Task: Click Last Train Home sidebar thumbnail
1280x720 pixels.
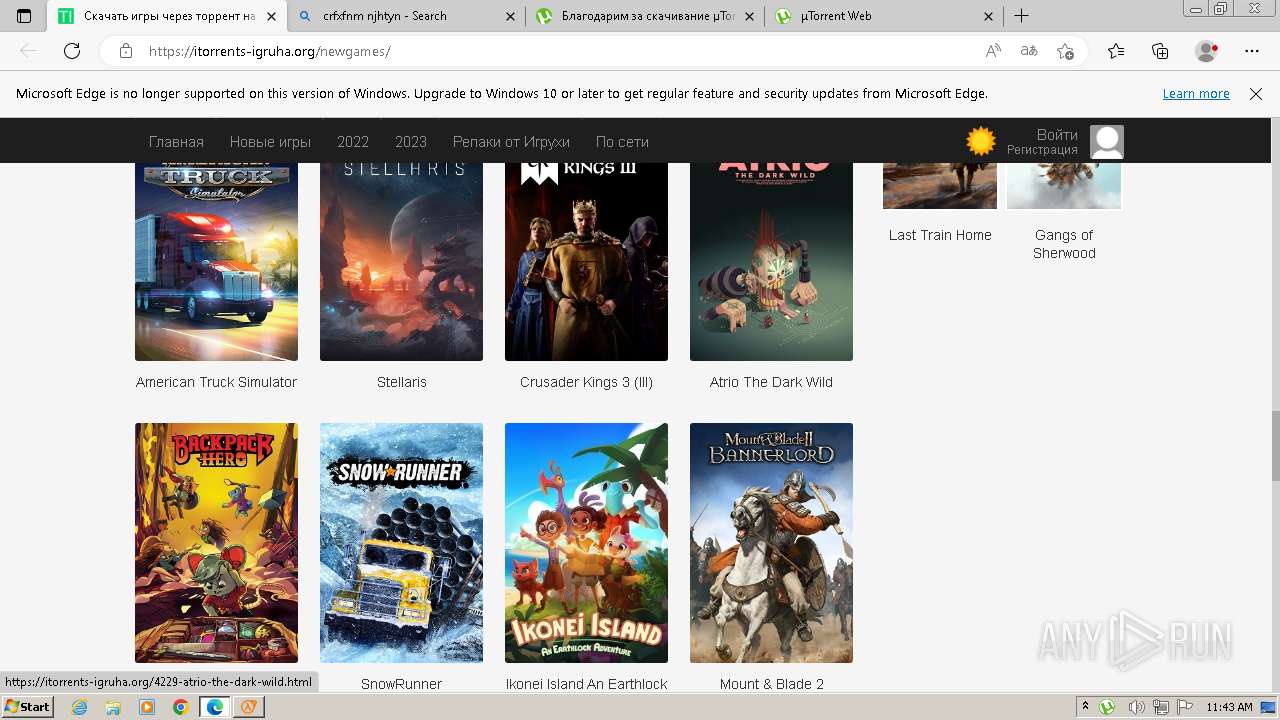Action: click(x=940, y=185)
